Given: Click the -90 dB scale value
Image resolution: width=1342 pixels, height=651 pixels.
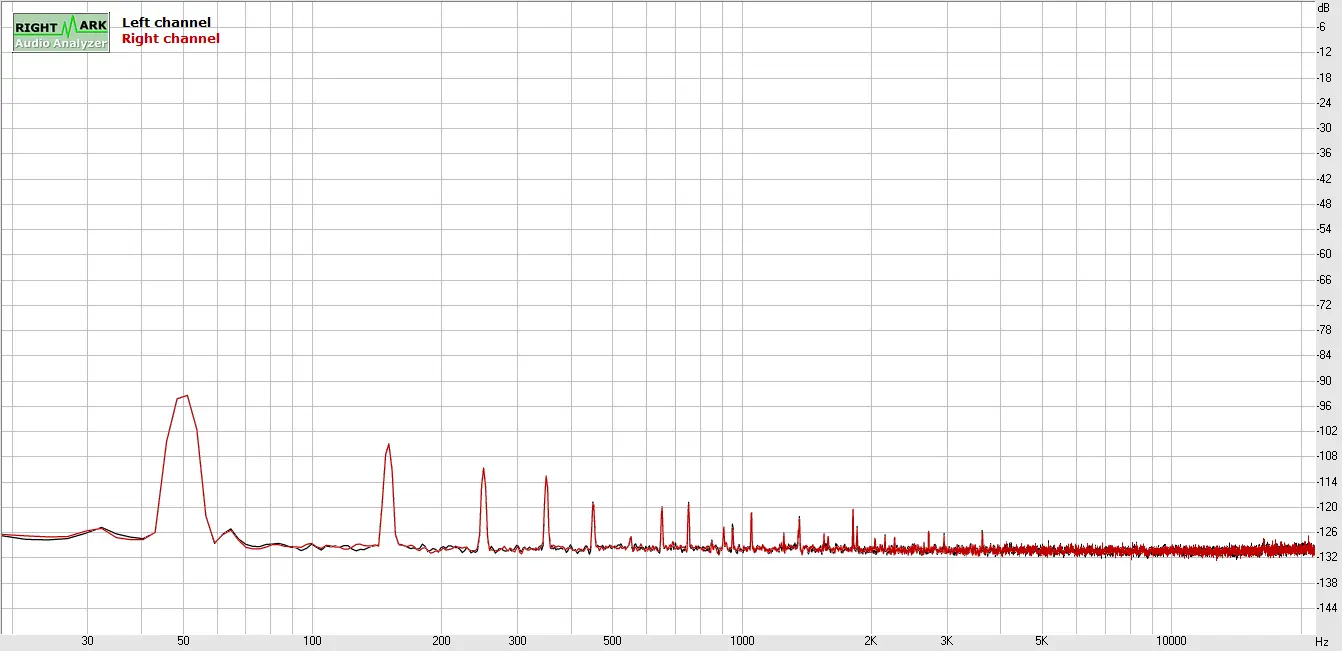Looking at the screenshot, I should pyautogui.click(x=1323, y=380).
